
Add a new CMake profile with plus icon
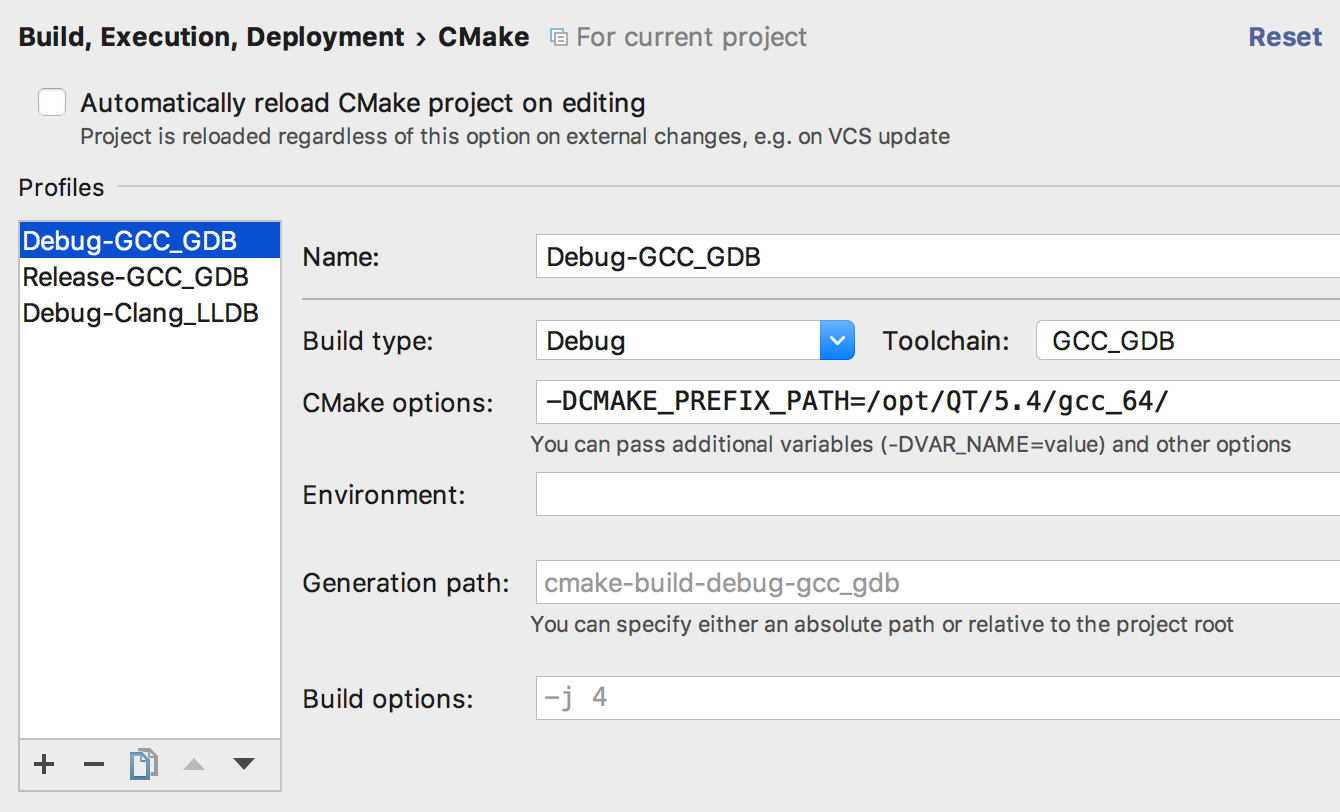click(44, 765)
